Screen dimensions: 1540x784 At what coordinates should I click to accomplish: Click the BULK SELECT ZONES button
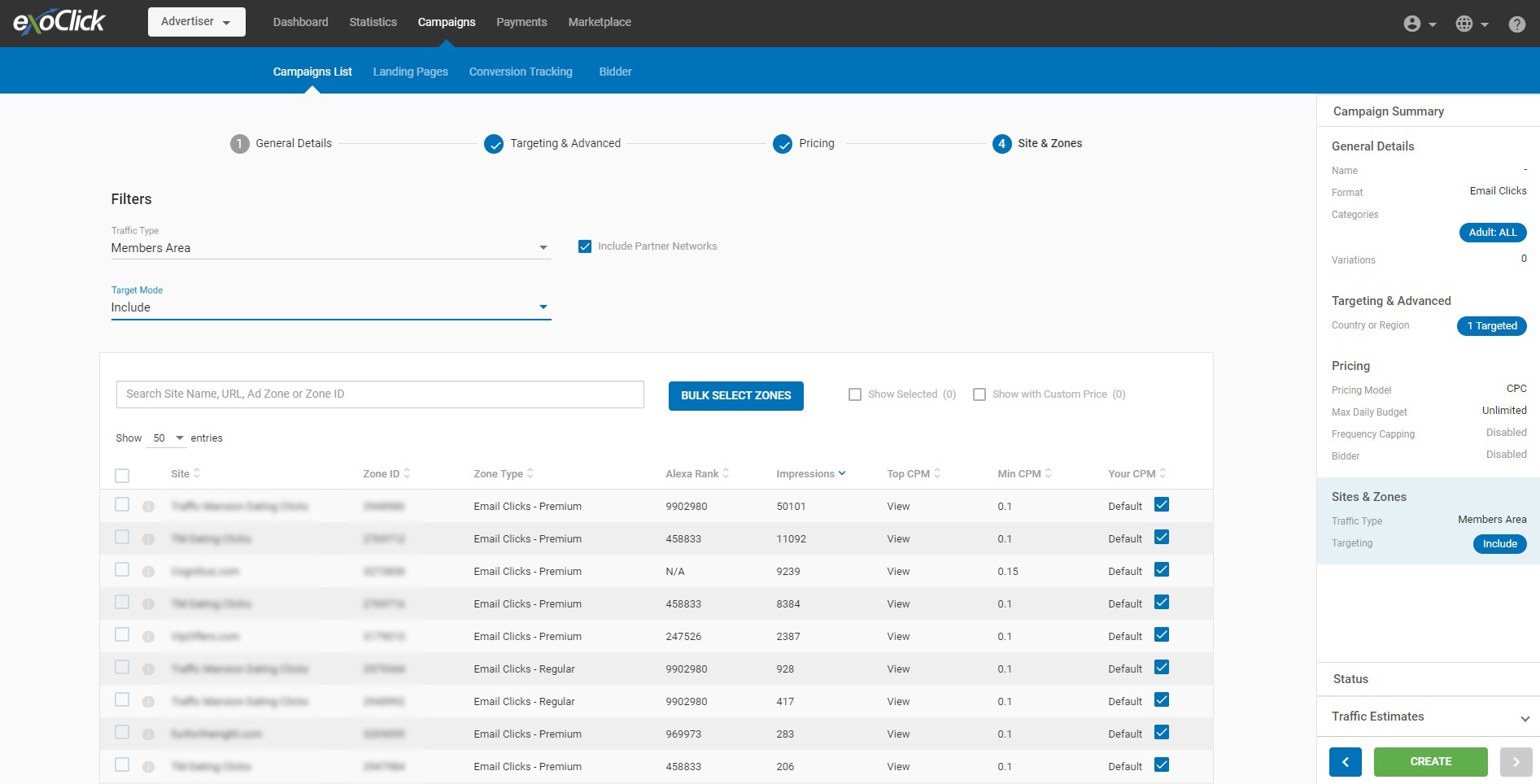click(x=735, y=396)
